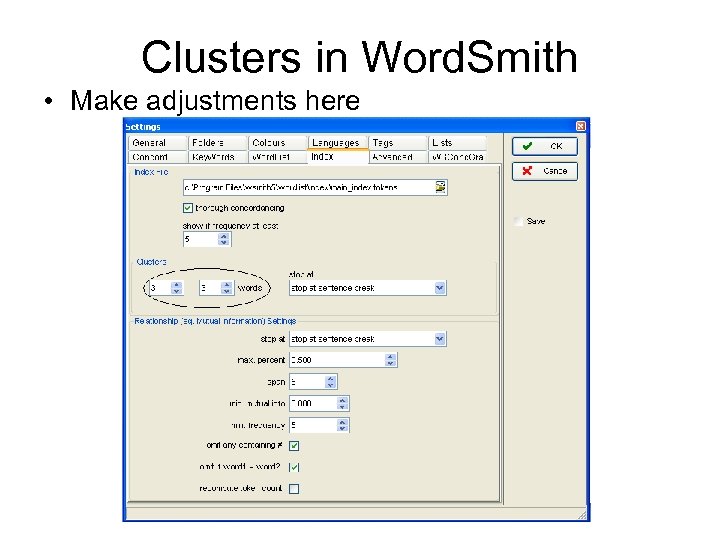The height and width of the screenshot is (540, 720).
Task: Select the WordList tab
Action: coord(277,157)
